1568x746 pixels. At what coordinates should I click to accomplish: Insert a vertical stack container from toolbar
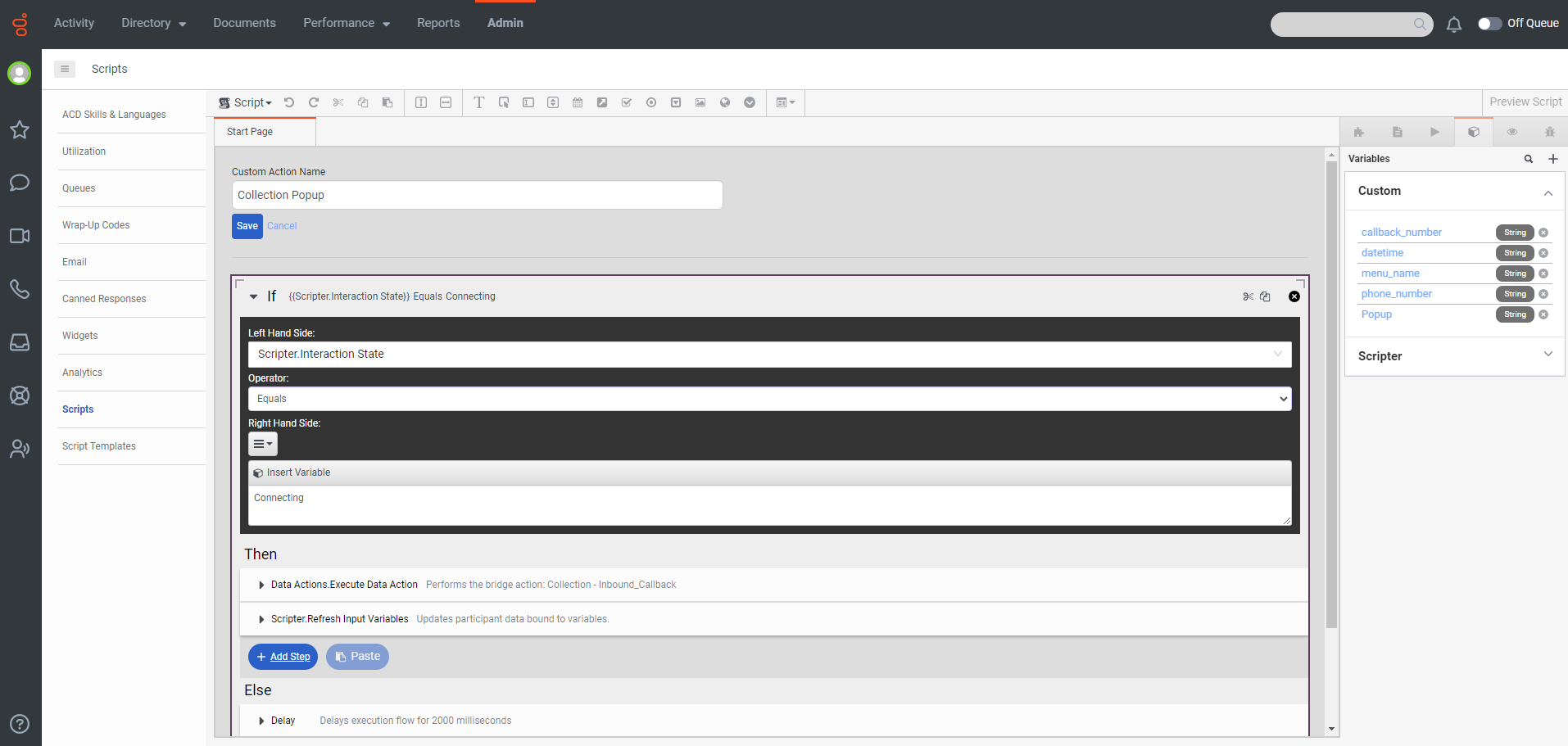(x=421, y=102)
